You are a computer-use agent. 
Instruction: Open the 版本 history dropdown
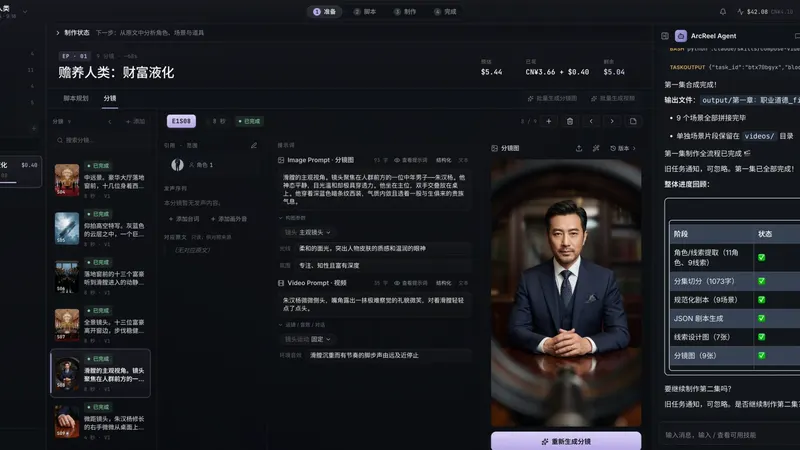(623, 148)
